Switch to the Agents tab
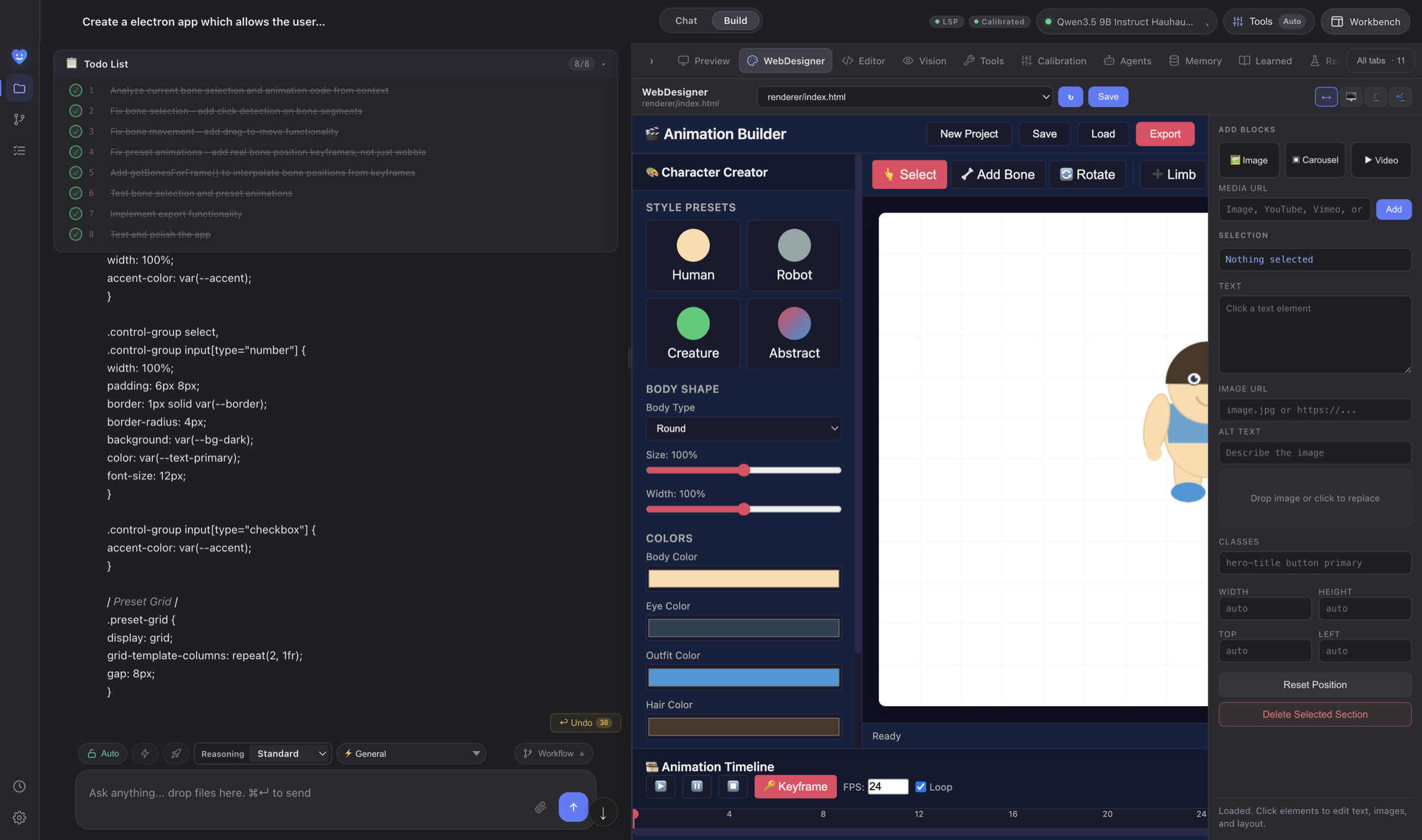The height and width of the screenshot is (840, 1422). coord(1128,60)
